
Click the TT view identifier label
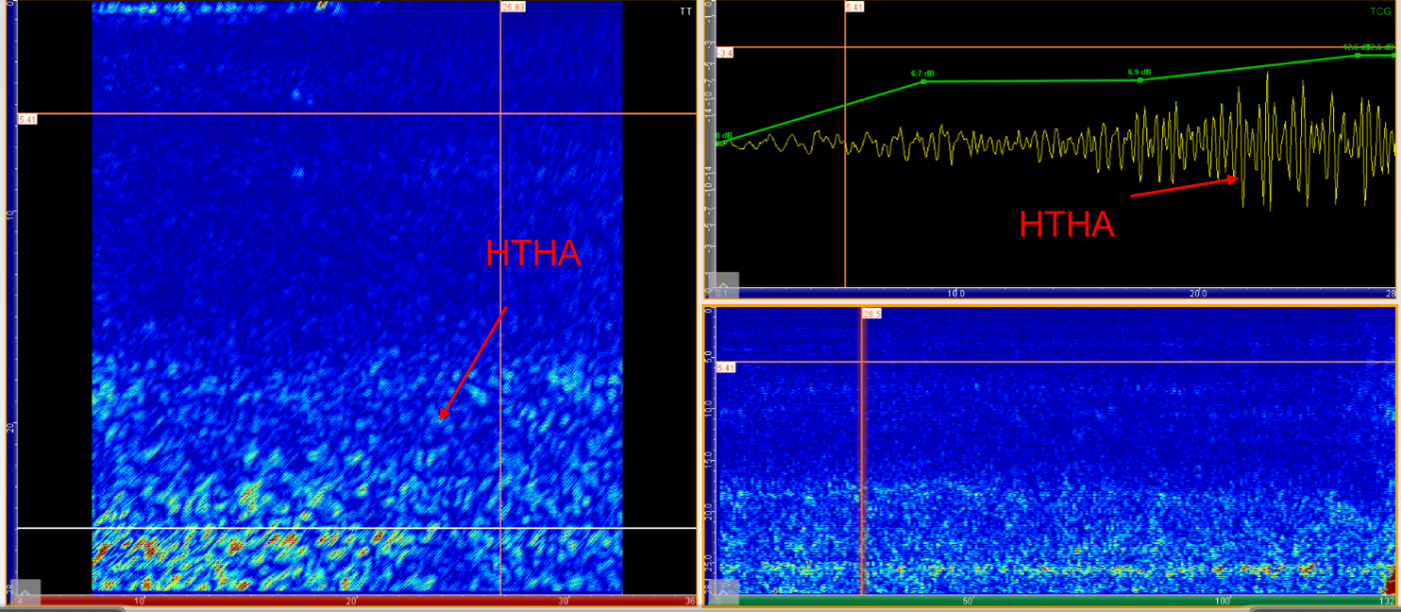pos(685,11)
